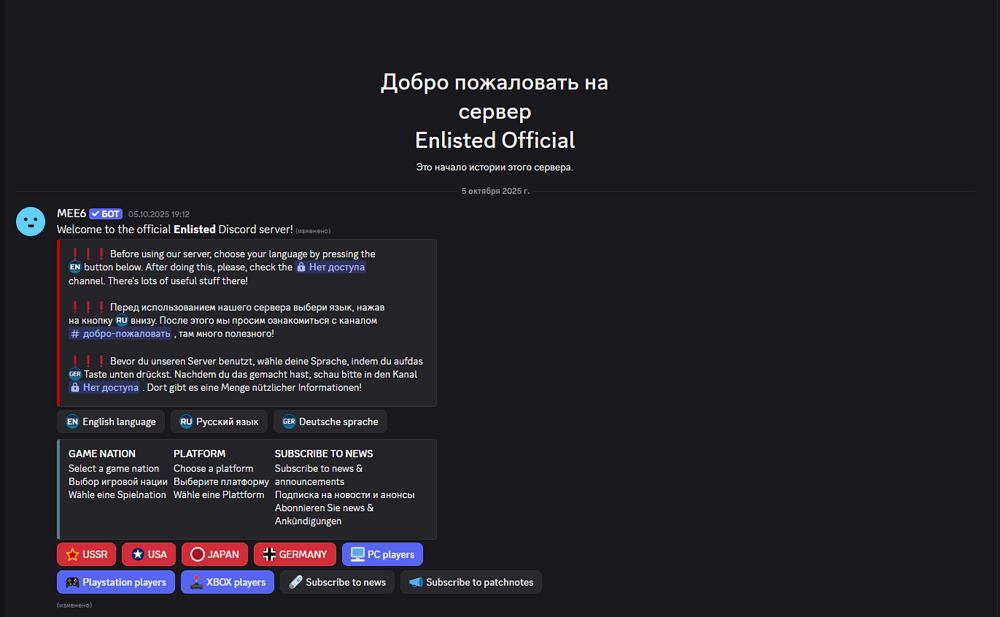
Task: Choose the XBOX players button
Action: (227, 582)
